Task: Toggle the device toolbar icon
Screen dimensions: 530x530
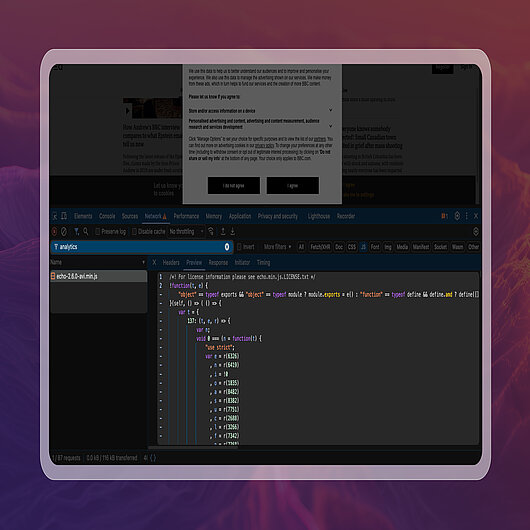Action: click(x=64, y=216)
